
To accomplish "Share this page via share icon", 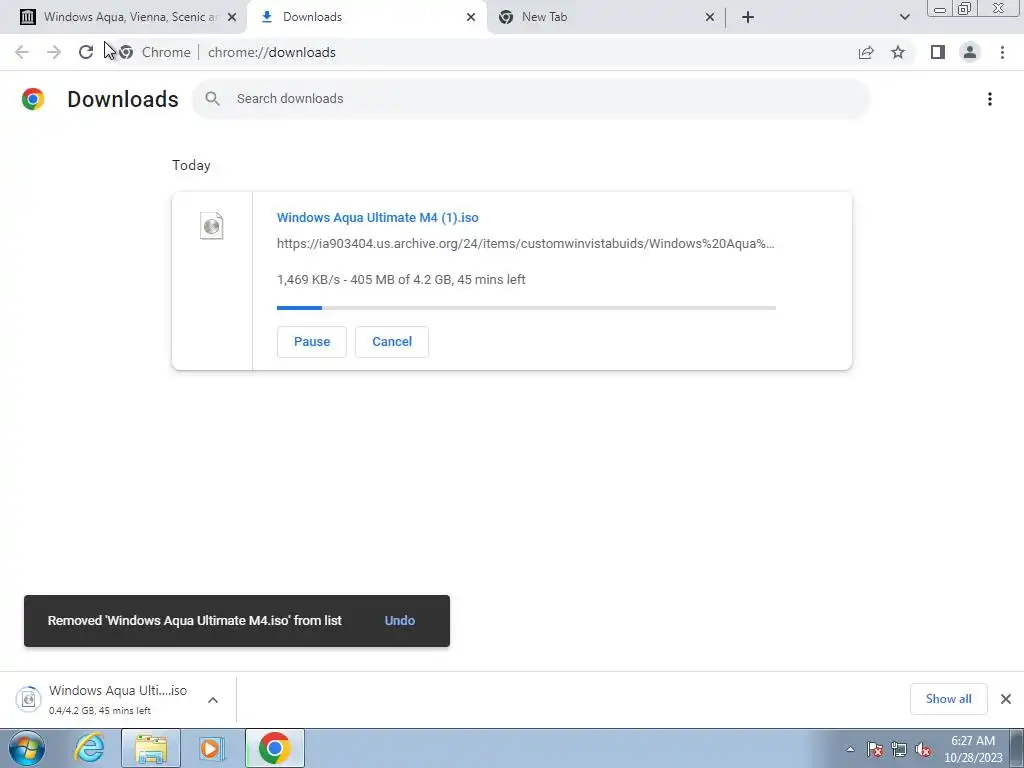I will [x=866, y=52].
